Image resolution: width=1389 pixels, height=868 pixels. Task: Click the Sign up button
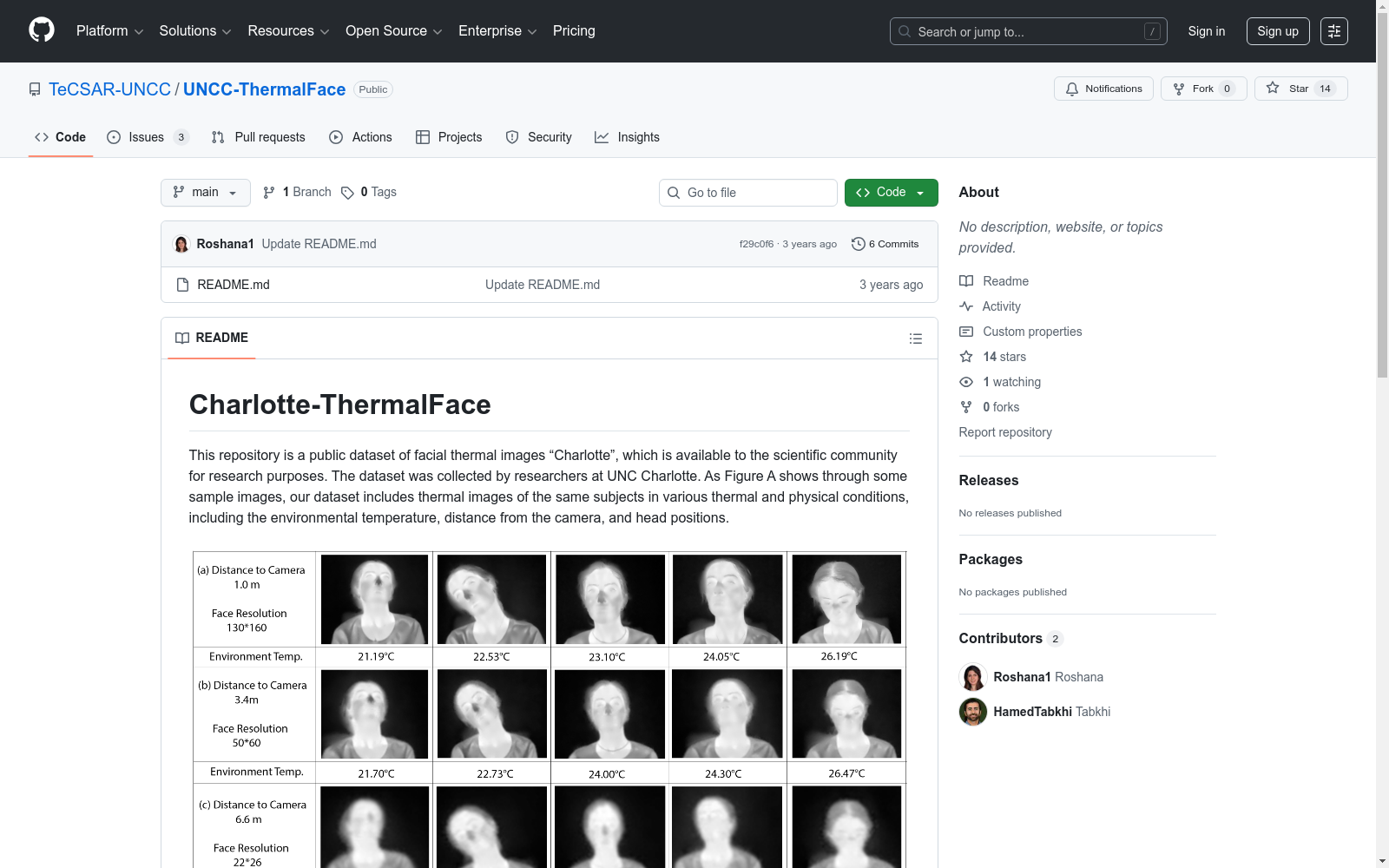1278,31
